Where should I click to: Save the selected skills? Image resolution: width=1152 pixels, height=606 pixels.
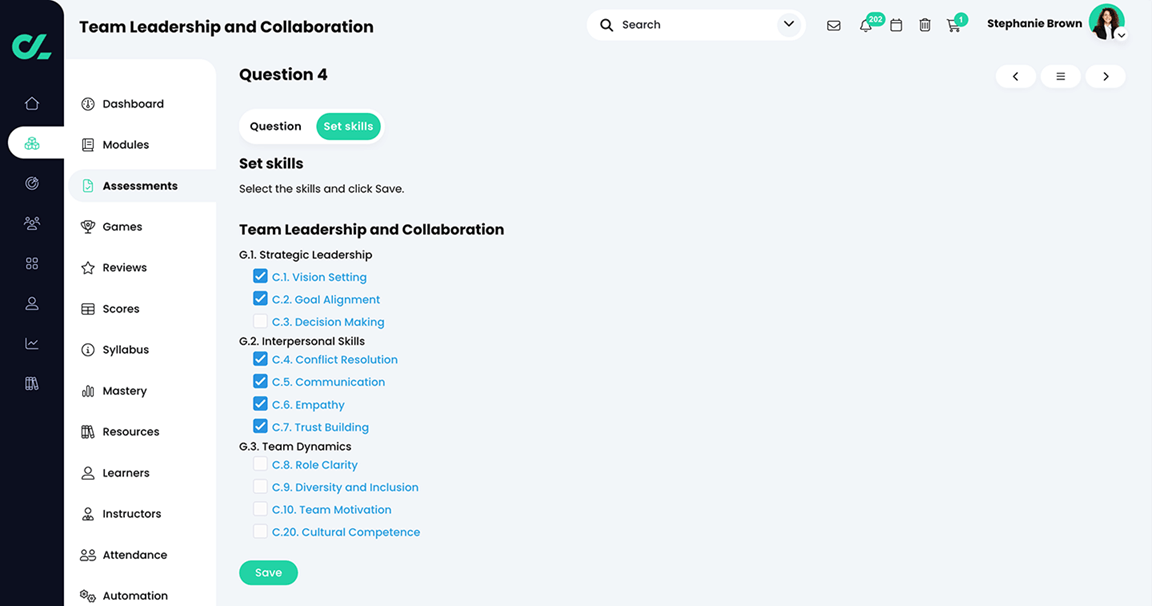click(268, 572)
